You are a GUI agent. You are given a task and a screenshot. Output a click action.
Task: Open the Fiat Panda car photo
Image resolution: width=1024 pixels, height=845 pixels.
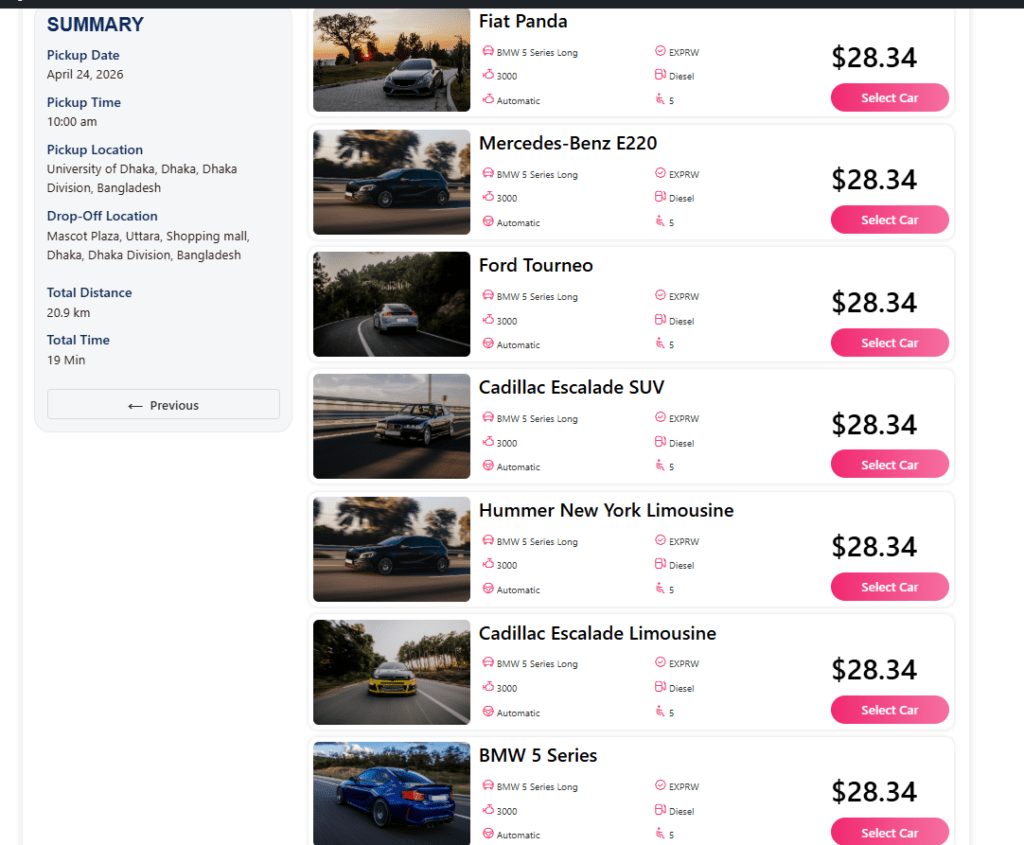tap(391, 60)
